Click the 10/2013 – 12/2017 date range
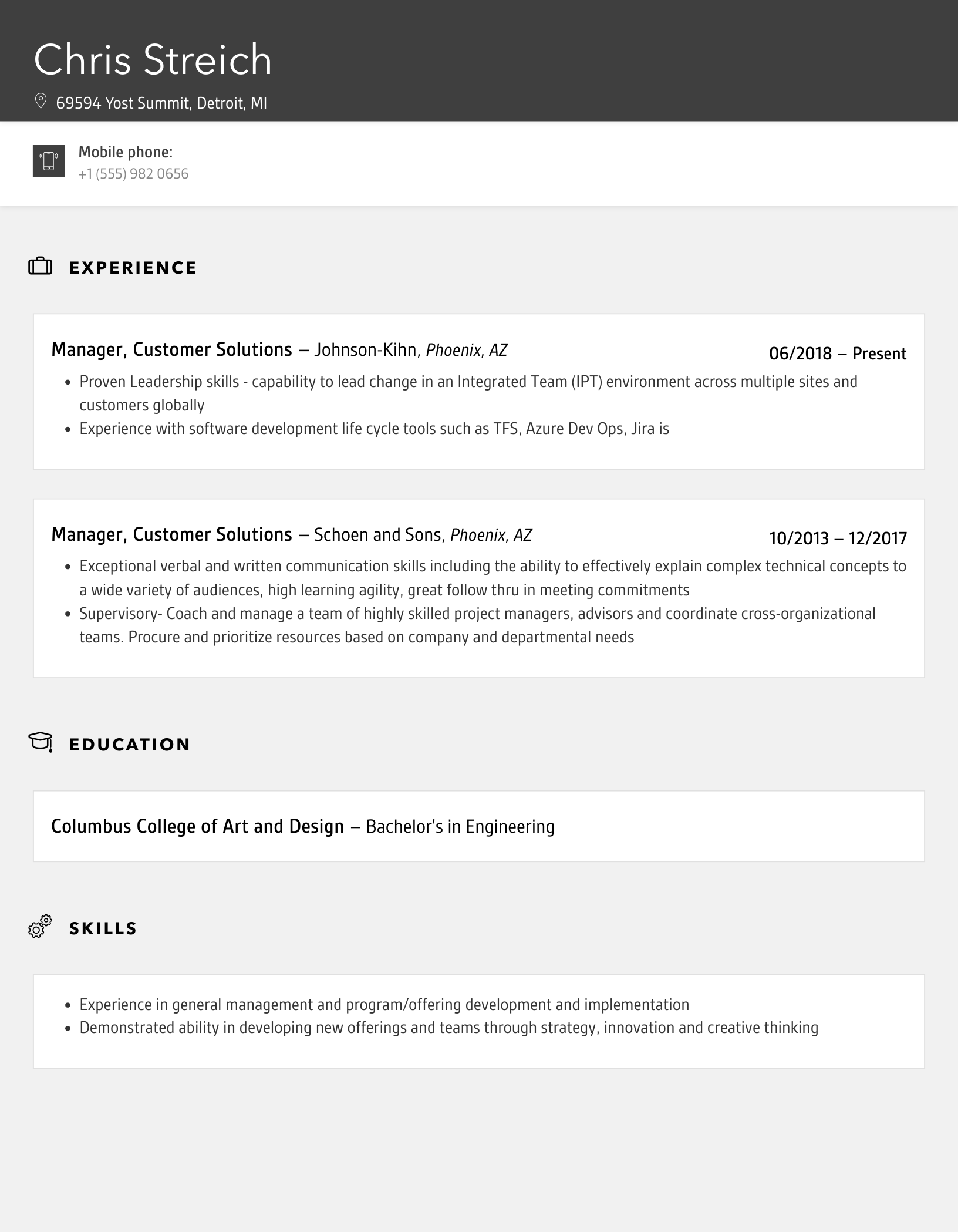 (x=838, y=538)
